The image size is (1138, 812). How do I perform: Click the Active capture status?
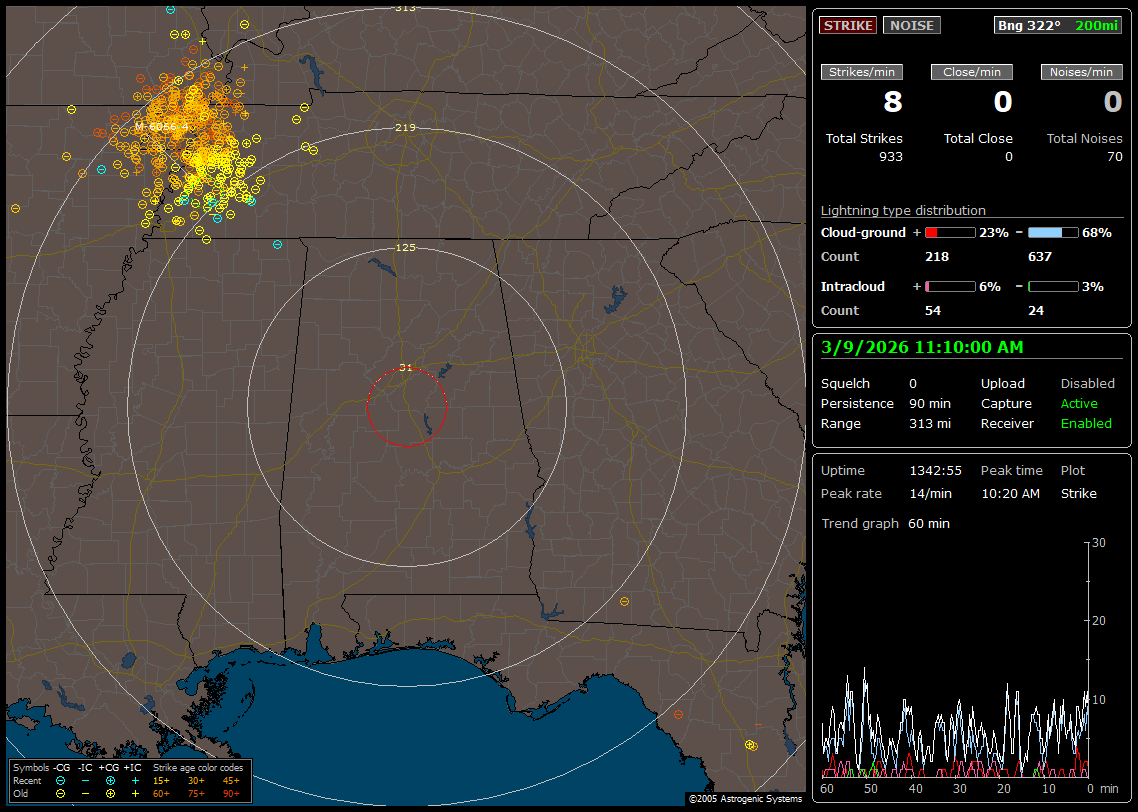[1079, 404]
